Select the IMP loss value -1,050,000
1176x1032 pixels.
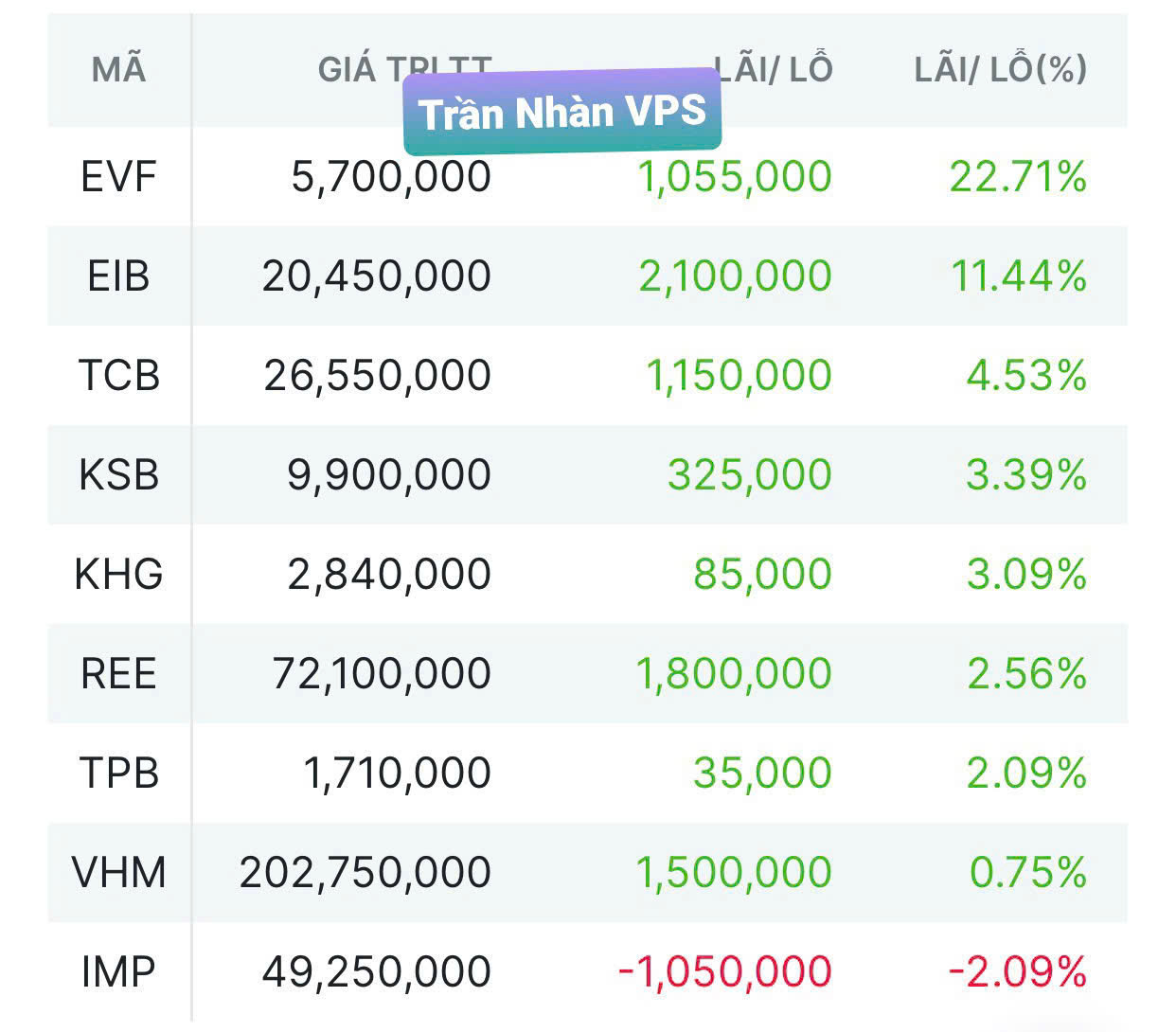coord(725,972)
